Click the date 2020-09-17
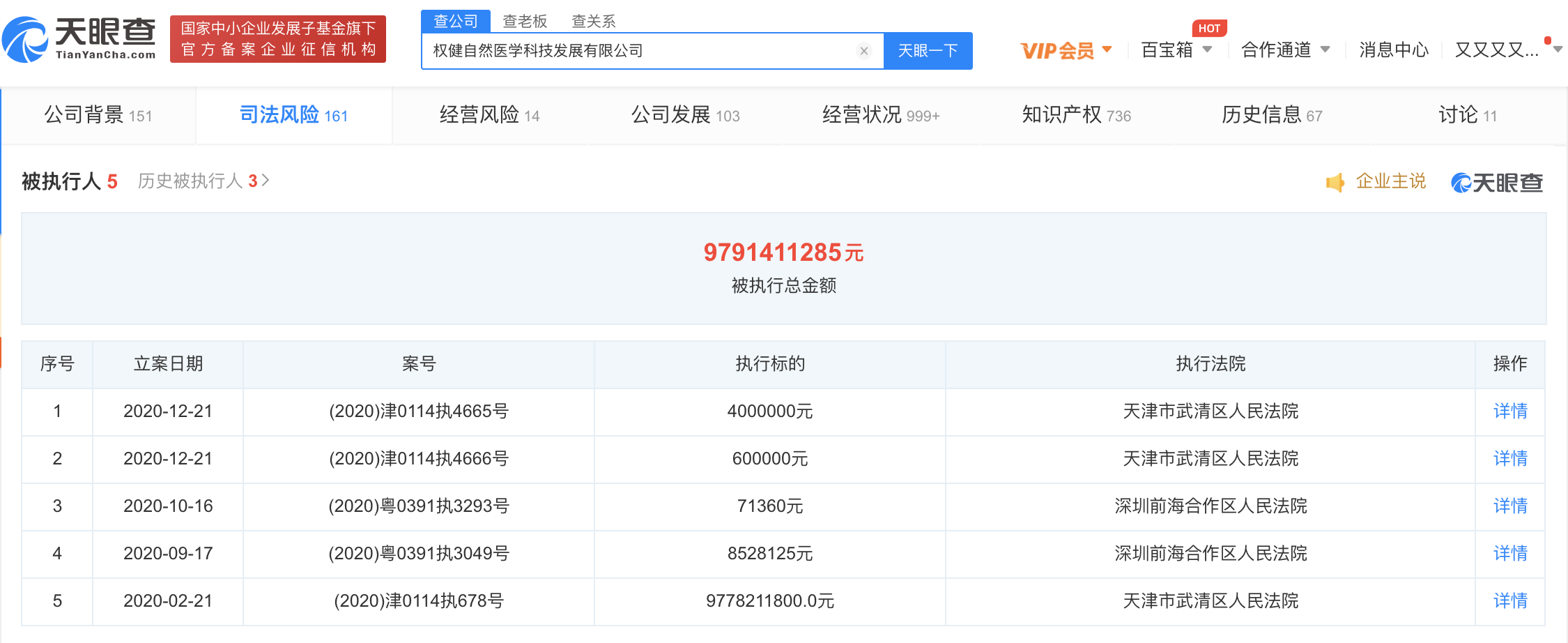 coord(168,554)
